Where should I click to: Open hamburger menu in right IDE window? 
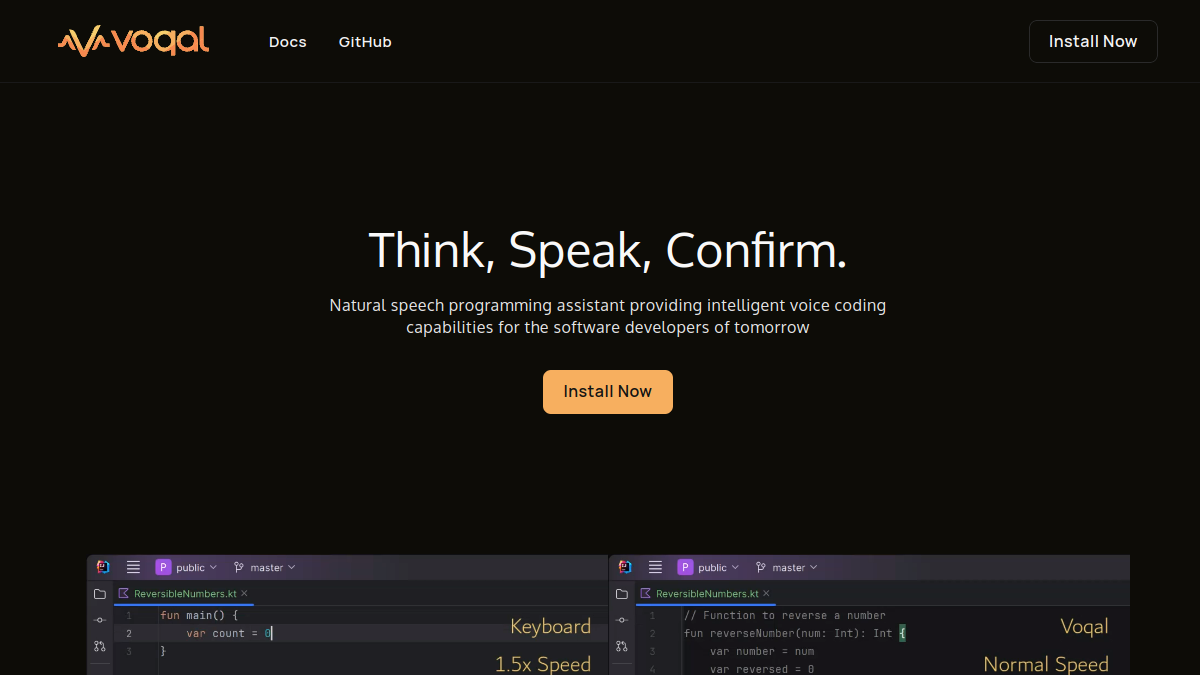pos(655,567)
